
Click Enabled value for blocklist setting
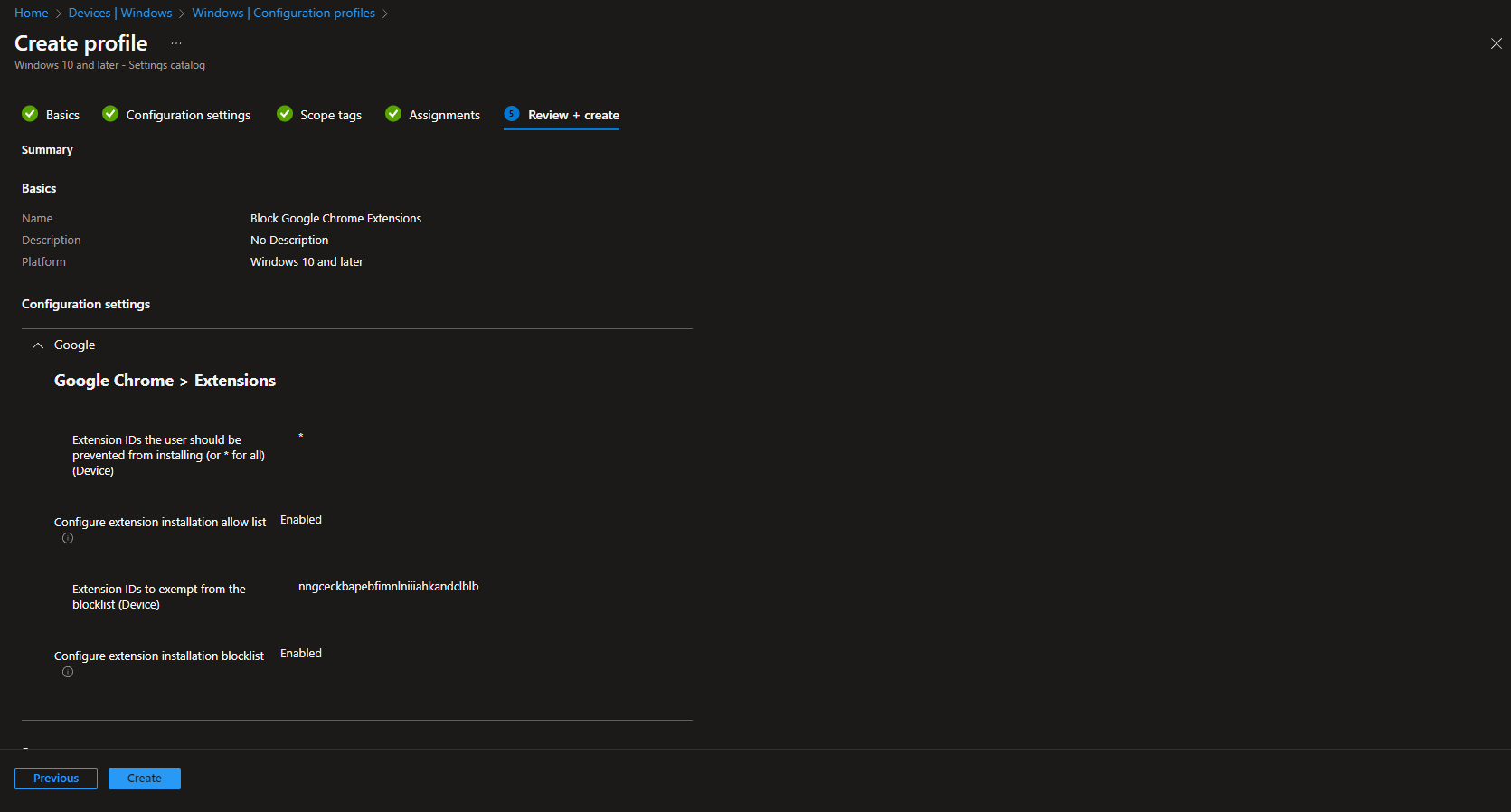(301, 653)
